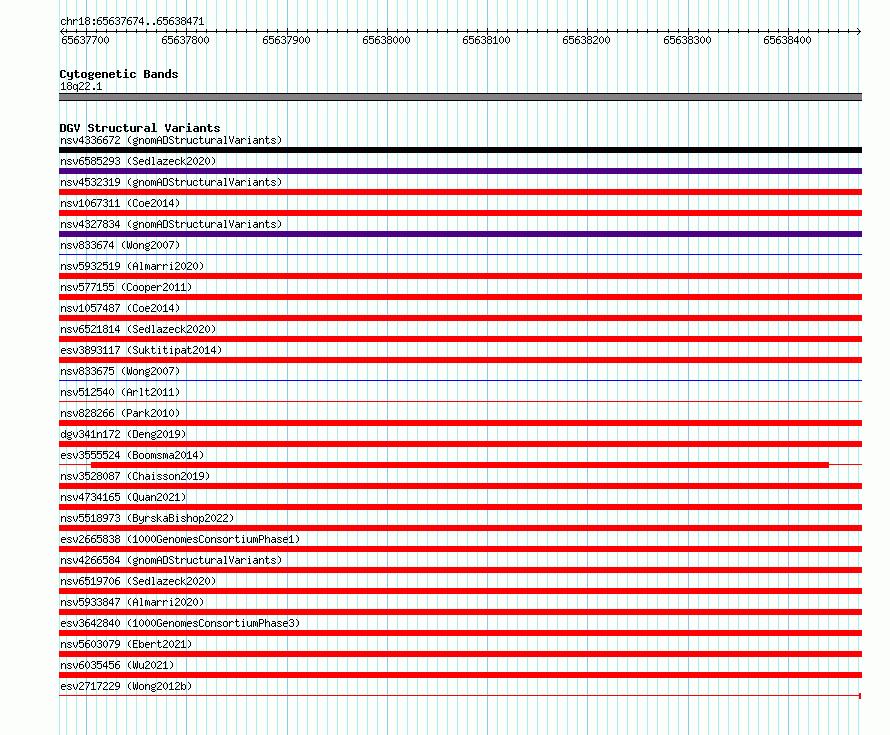The width and height of the screenshot is (890, 735).
Task: Click the red bar under nsv6035456
Action: (460, 675)
